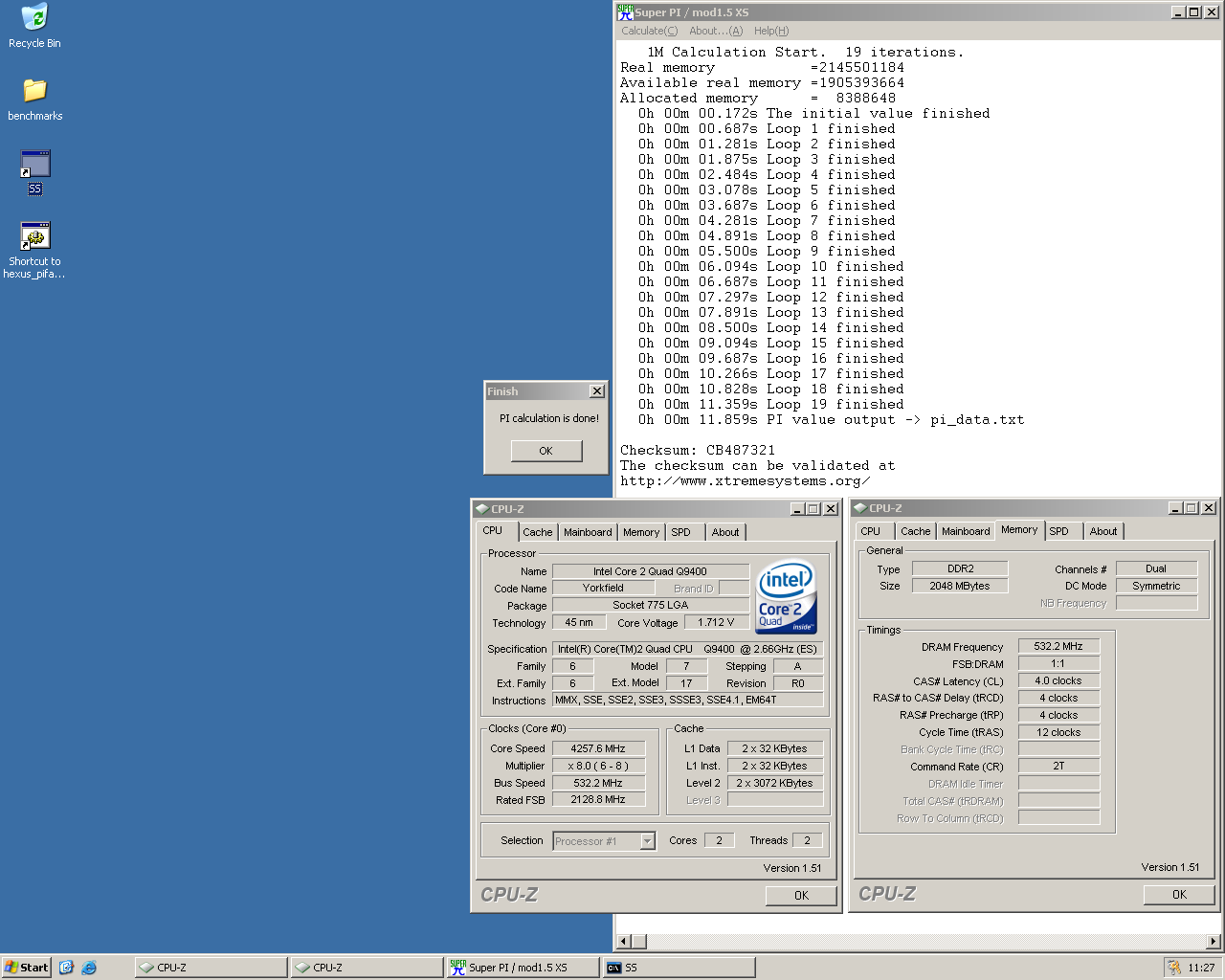Open the Help menu in Super PI

click(771, 31)
